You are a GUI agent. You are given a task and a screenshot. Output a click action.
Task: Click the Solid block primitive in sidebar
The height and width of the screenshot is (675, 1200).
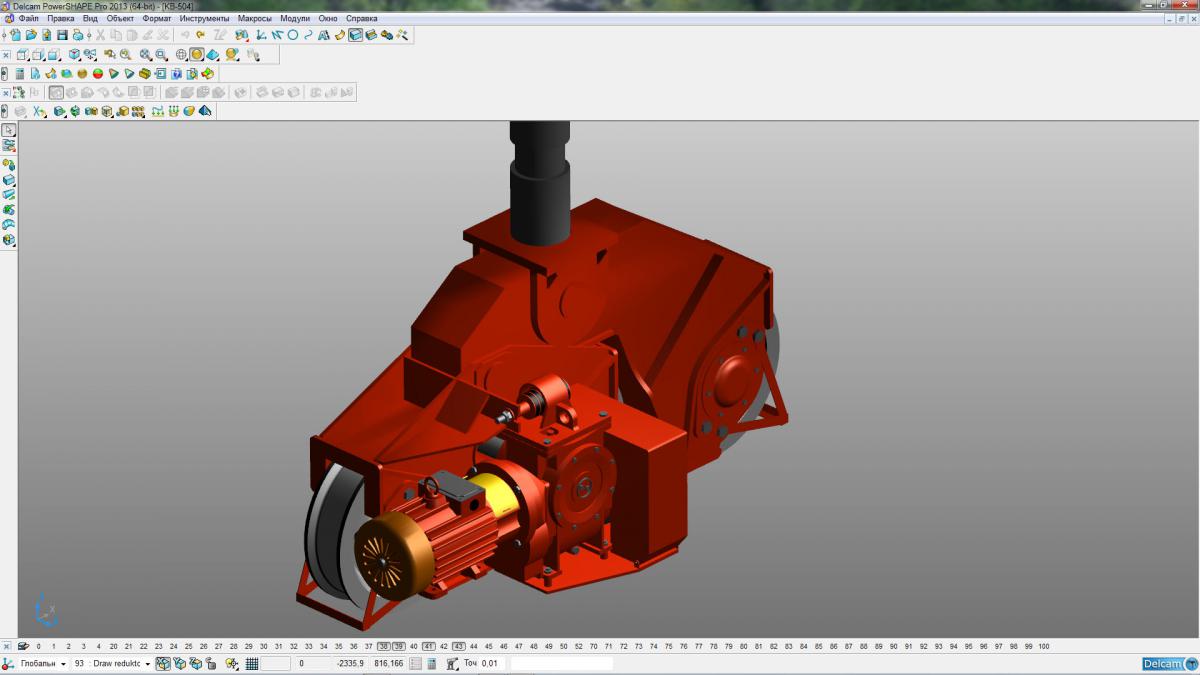coord(9,180)
